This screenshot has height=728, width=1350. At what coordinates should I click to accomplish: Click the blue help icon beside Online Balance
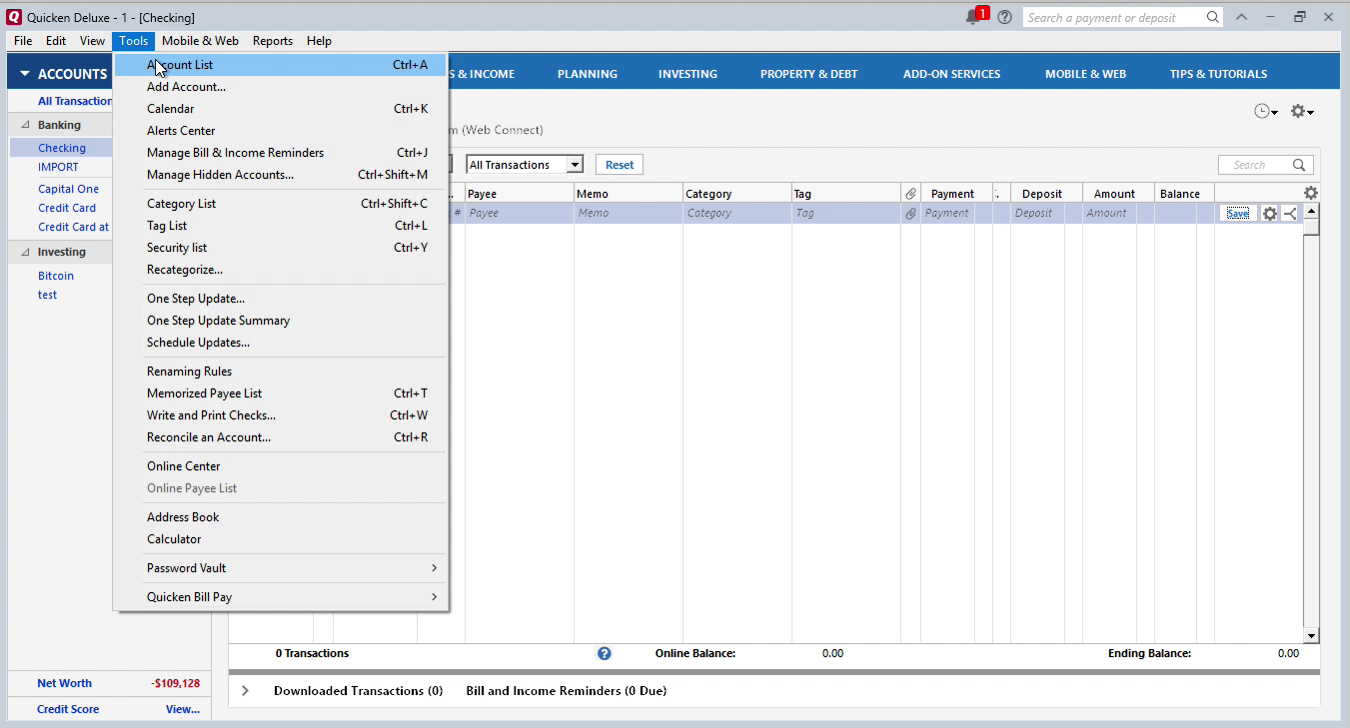tap(604, 653)
